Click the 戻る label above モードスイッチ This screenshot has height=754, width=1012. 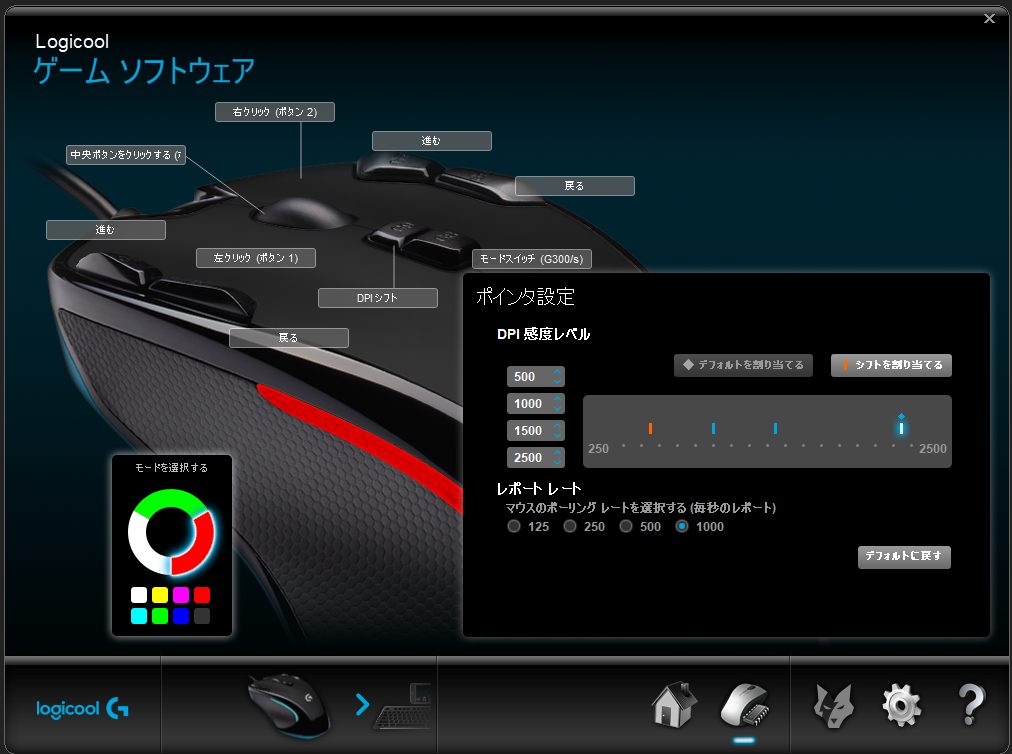[574, 186]
